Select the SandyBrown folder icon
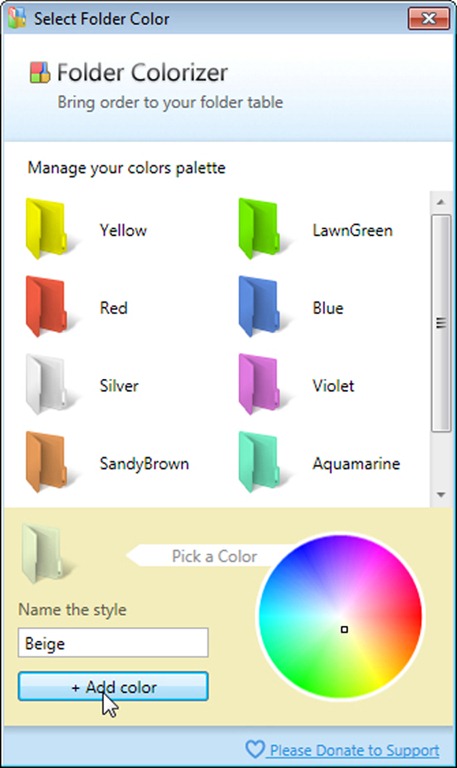Viewport: 457px width, 768px height. tap(46, 461)
